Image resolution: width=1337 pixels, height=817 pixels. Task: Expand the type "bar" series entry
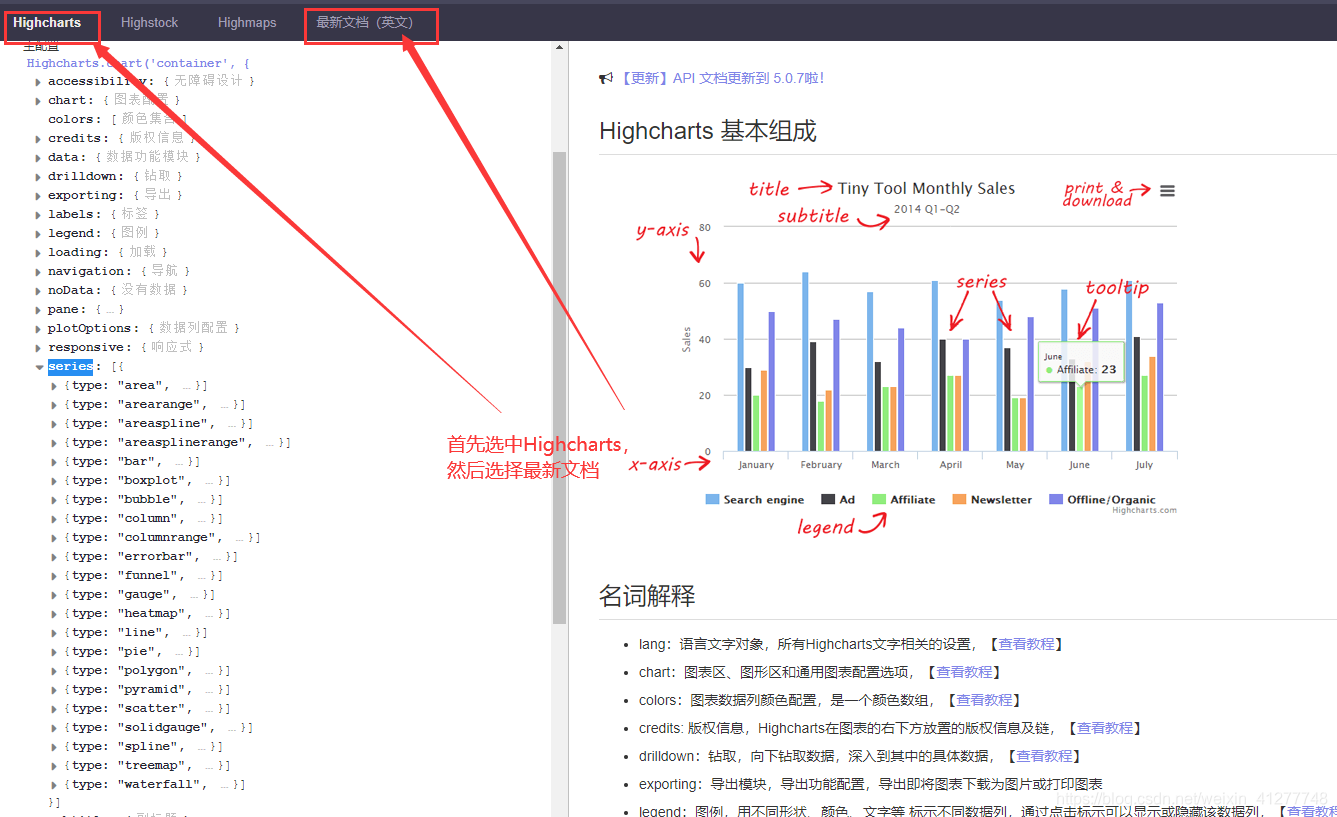[54, 462]
